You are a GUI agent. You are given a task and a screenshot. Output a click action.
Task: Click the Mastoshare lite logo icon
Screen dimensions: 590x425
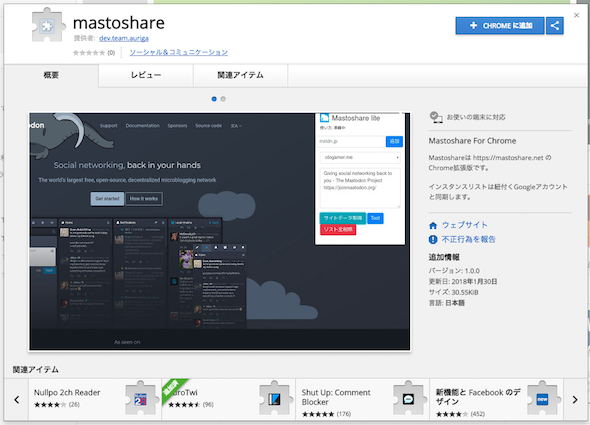pos(324,118)
